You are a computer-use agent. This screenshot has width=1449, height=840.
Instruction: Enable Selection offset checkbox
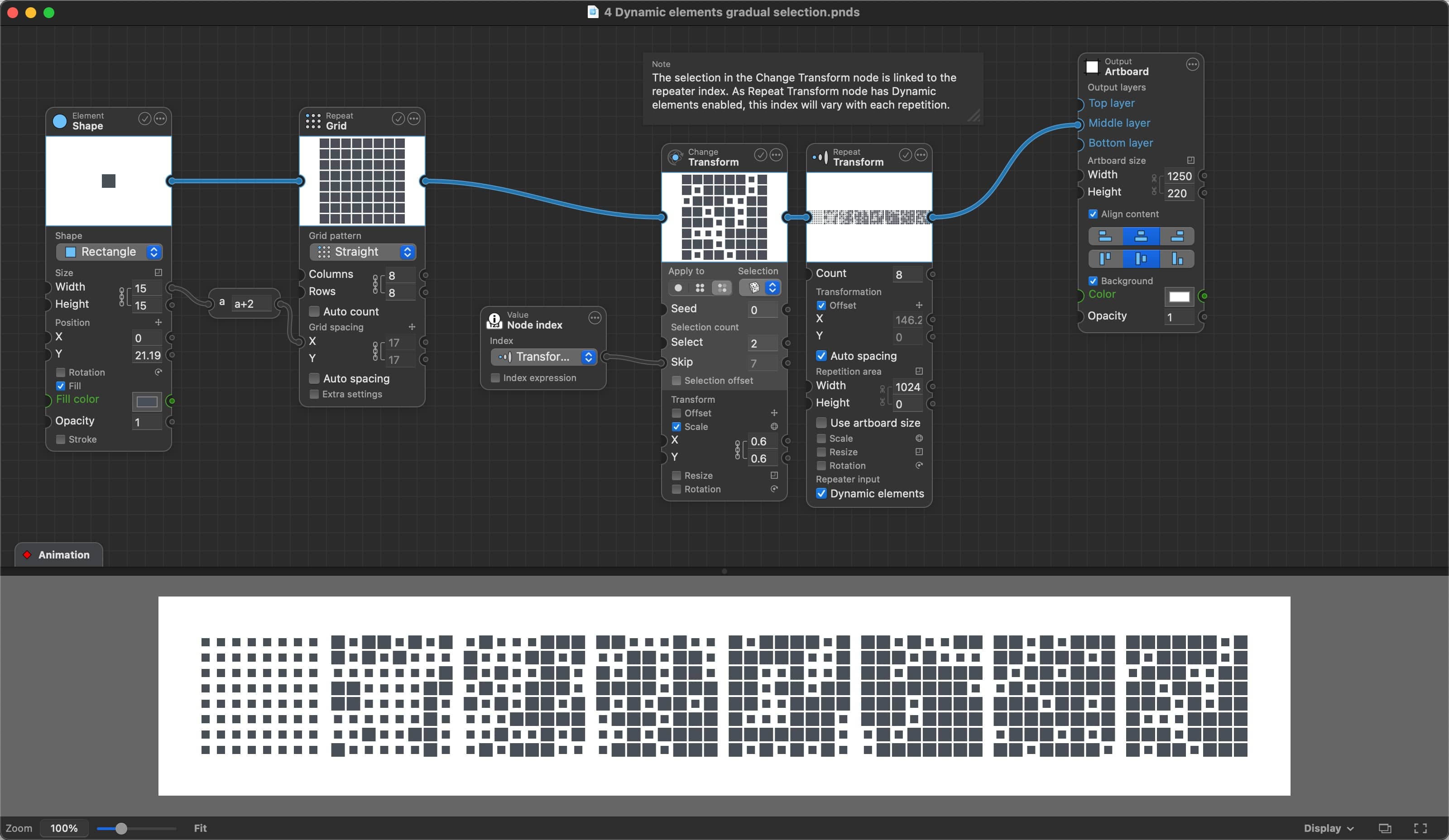(677, 381)
